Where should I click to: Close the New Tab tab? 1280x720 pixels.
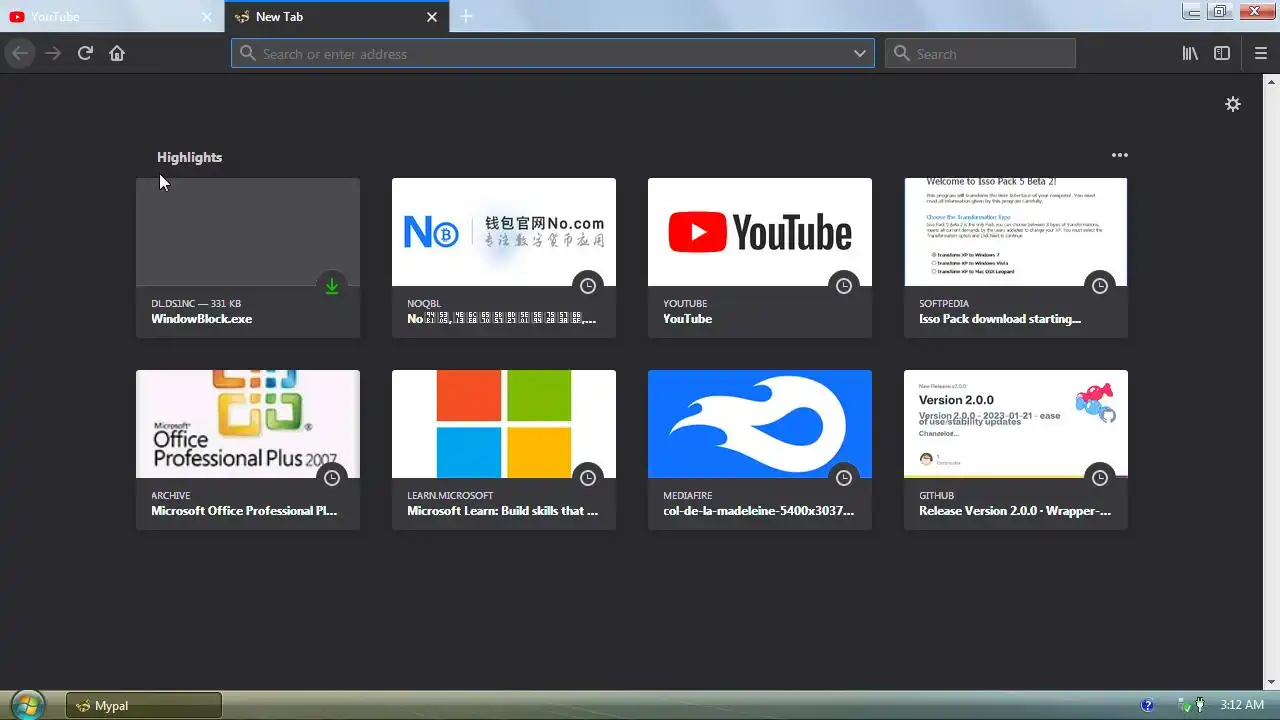tap(432, 17)
